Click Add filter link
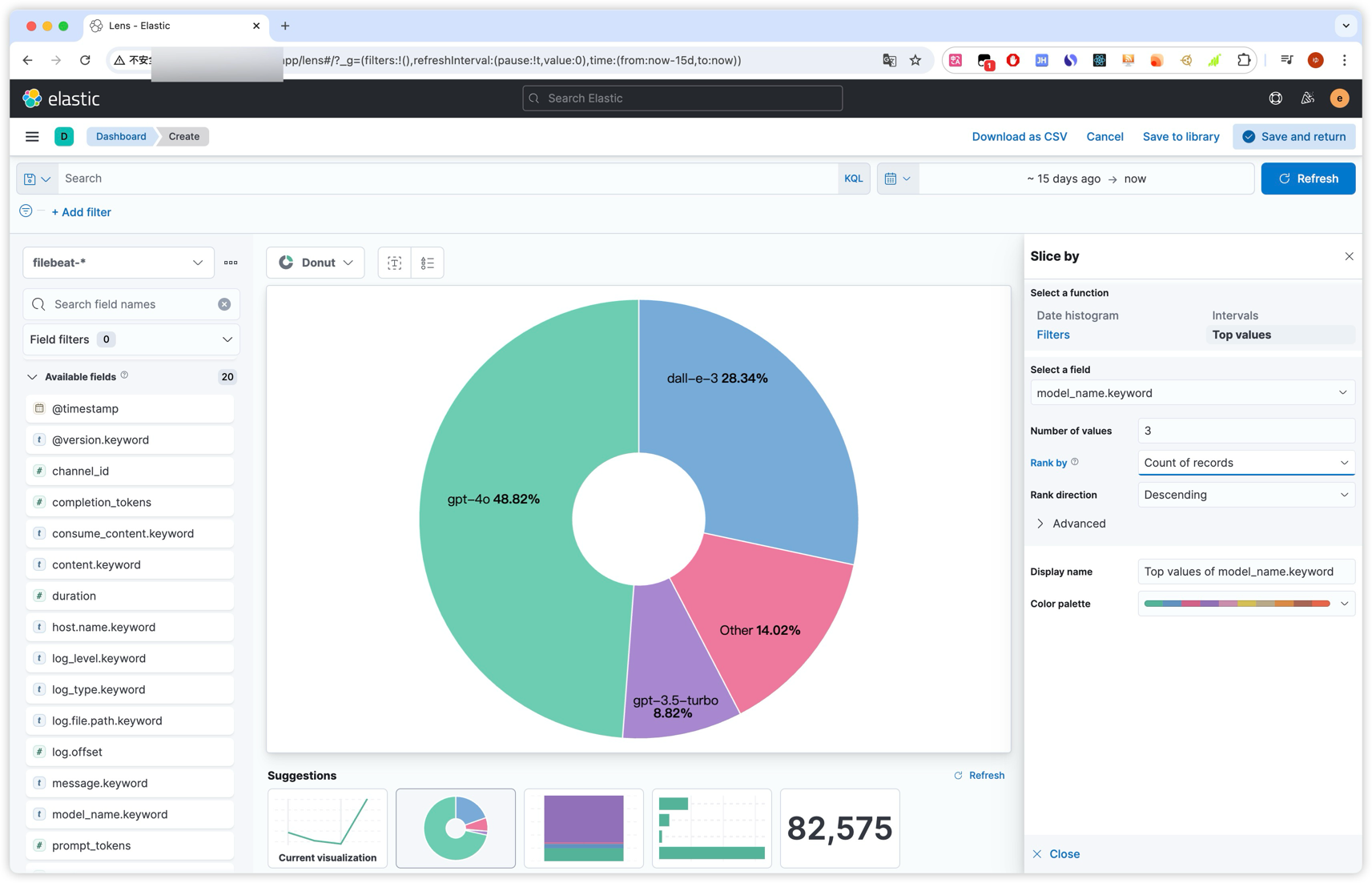The image size is (1372, 883). pyautogui.click(x=82, y=212)
